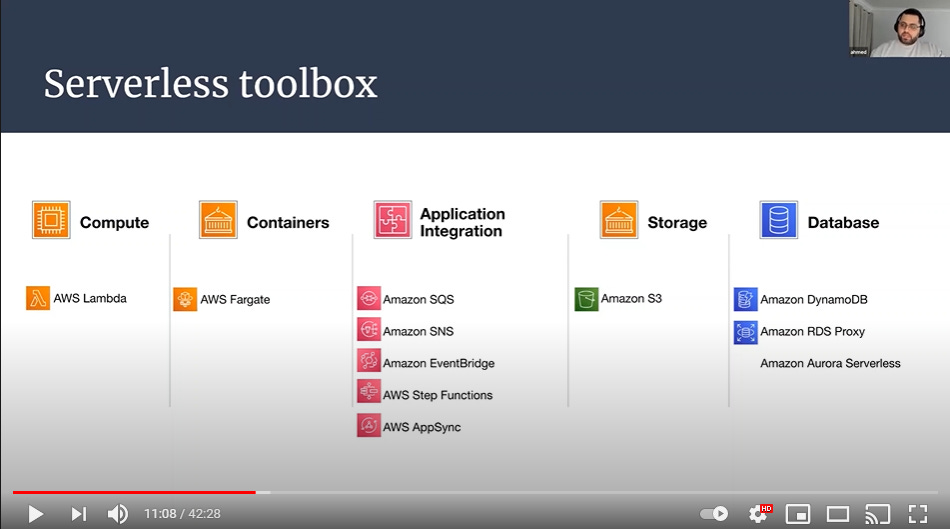
Task: Enable miniplayer mode
Action: click(798, 514)
